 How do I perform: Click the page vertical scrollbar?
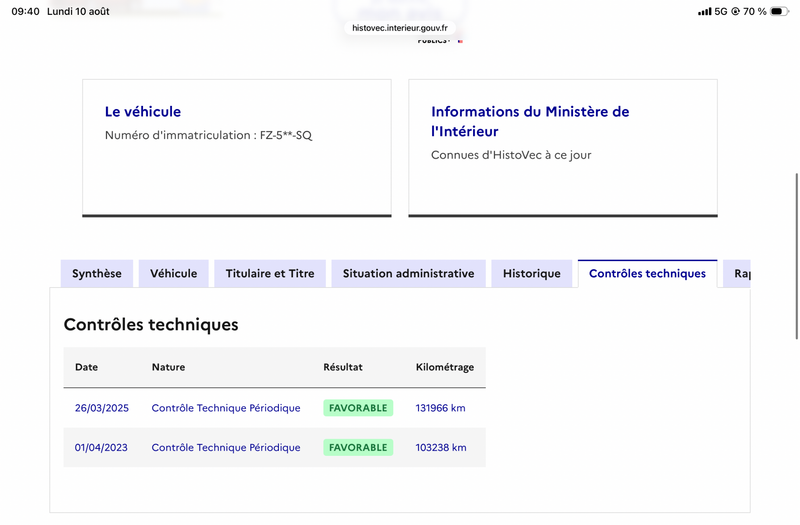tap(796, 256)
